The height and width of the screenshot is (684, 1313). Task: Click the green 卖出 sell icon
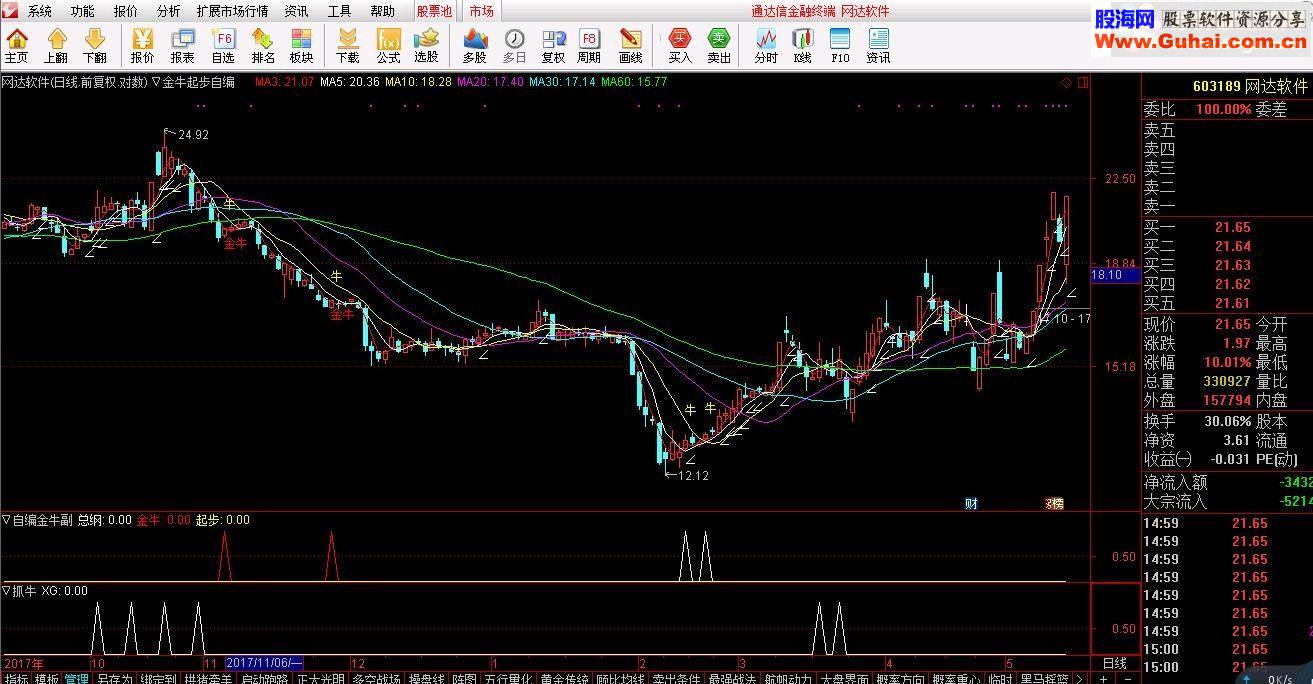pyautogui.click(x=719, y=46)
